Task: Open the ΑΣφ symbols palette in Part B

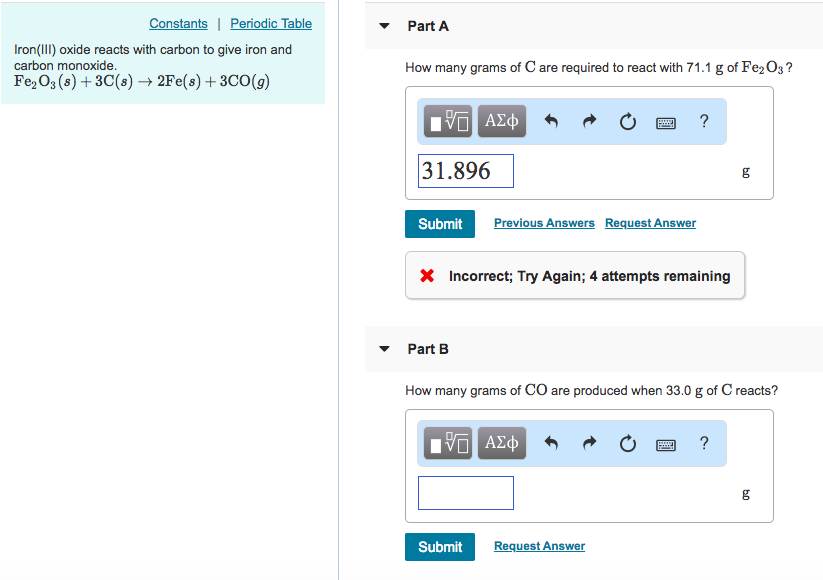Action: point(501,443)
